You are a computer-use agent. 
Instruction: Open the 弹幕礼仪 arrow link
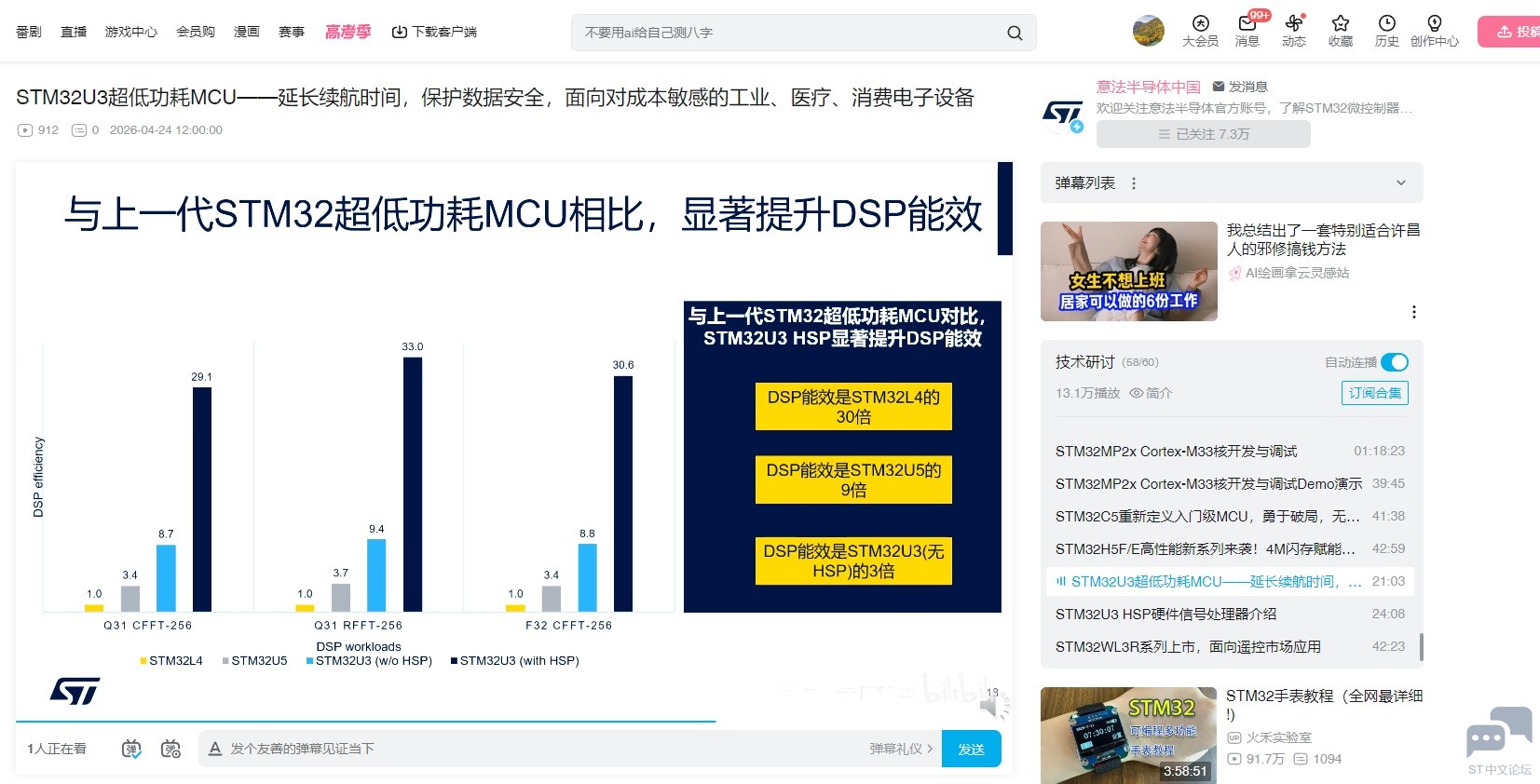click(901, 749)
